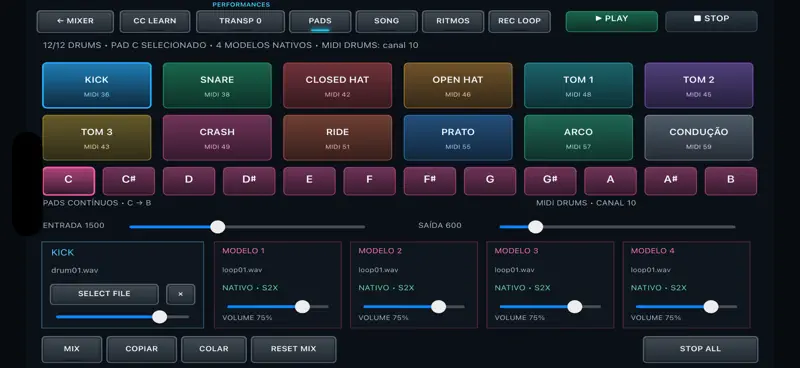The height and width of the screenshot is (368, 800).
Task: Click SELECT FILE for the KICK sample
Action: pyautogui.click(x=104, y=294)
